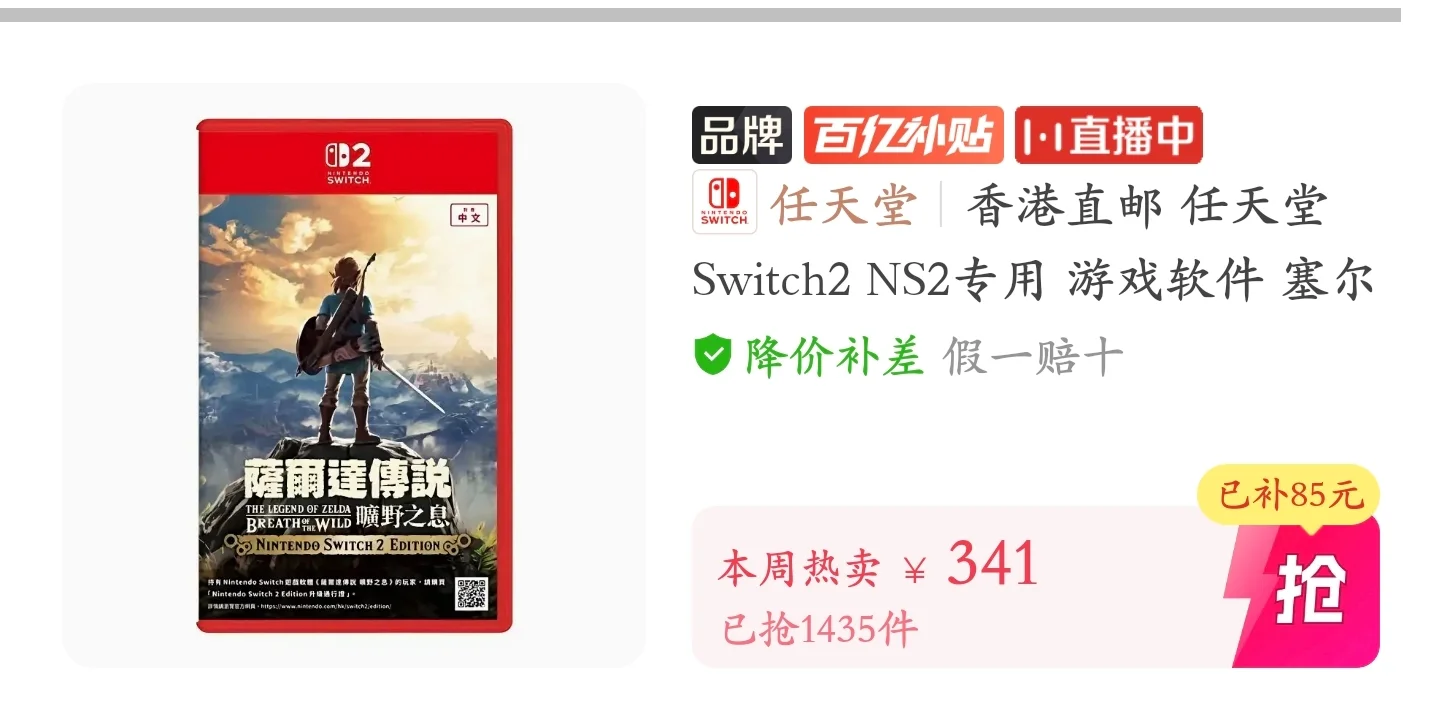Viewport: 1440px width, 722px height.
Task: Open the 百亿补贴 subsidy badge
Action: [x=903, y=135]
